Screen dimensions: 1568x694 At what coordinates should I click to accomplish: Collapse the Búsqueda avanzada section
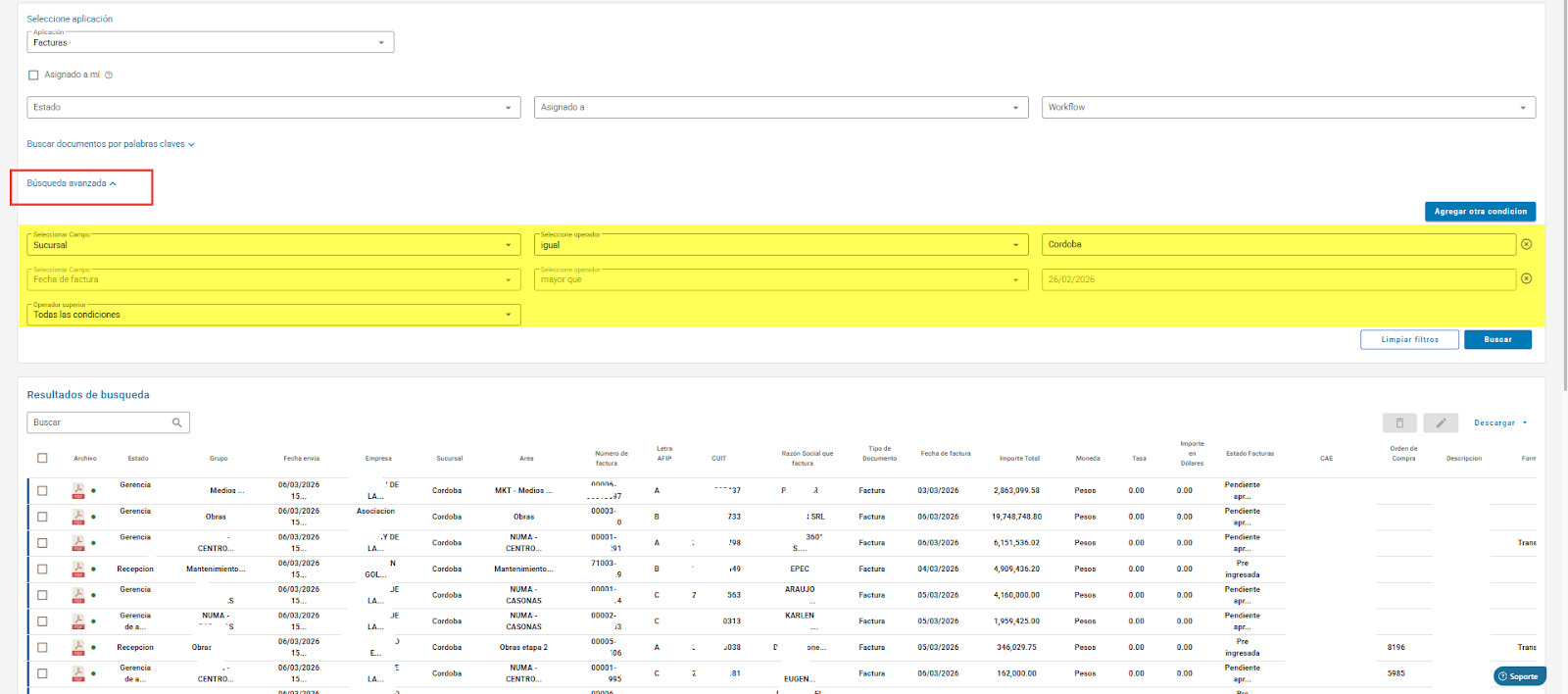point(72,183)
